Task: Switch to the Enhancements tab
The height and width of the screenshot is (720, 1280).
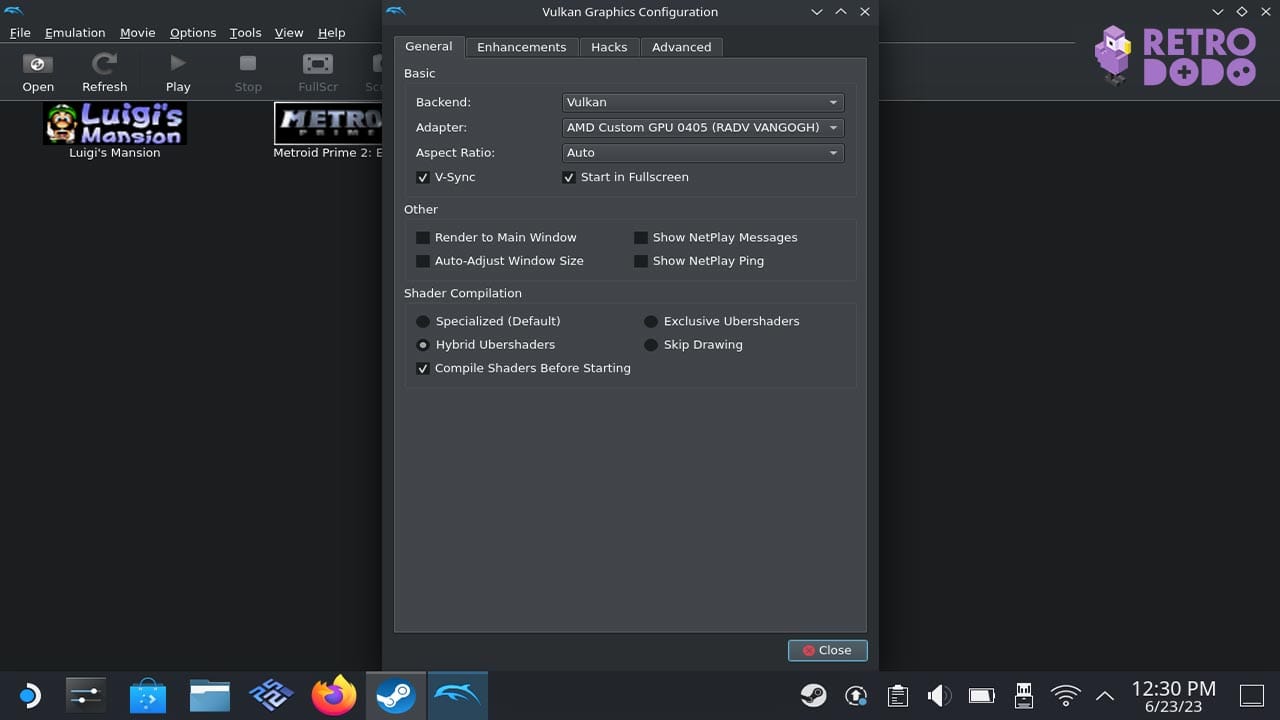Action: pos(521,47)
